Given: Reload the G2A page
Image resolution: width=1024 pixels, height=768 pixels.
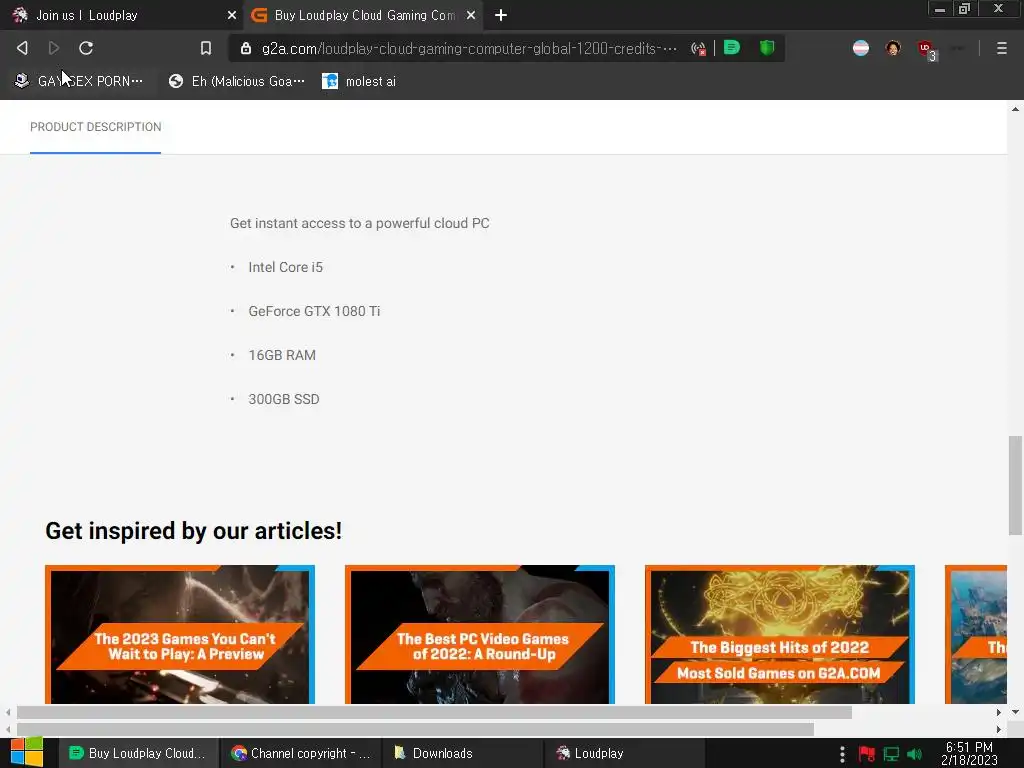Looking at the screenshot, I should click(x=86, y=48).
